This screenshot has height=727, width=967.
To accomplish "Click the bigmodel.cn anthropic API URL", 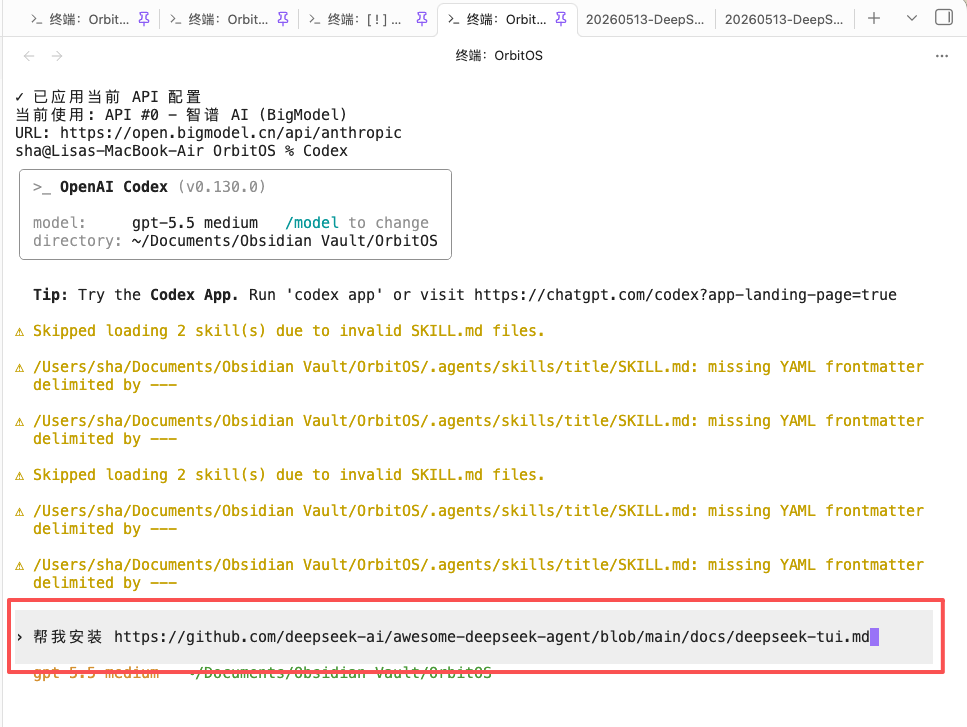I will (x=231, y=133).
